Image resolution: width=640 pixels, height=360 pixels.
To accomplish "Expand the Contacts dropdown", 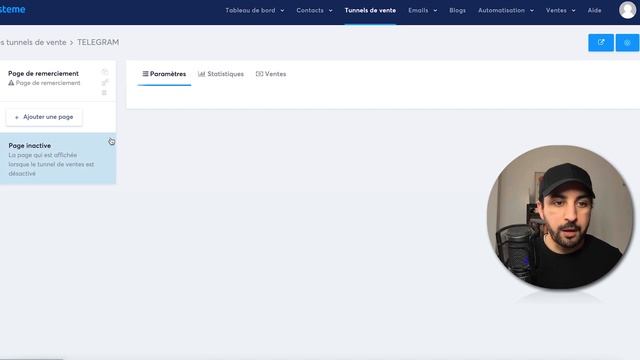I will click(x=314, y=11).
